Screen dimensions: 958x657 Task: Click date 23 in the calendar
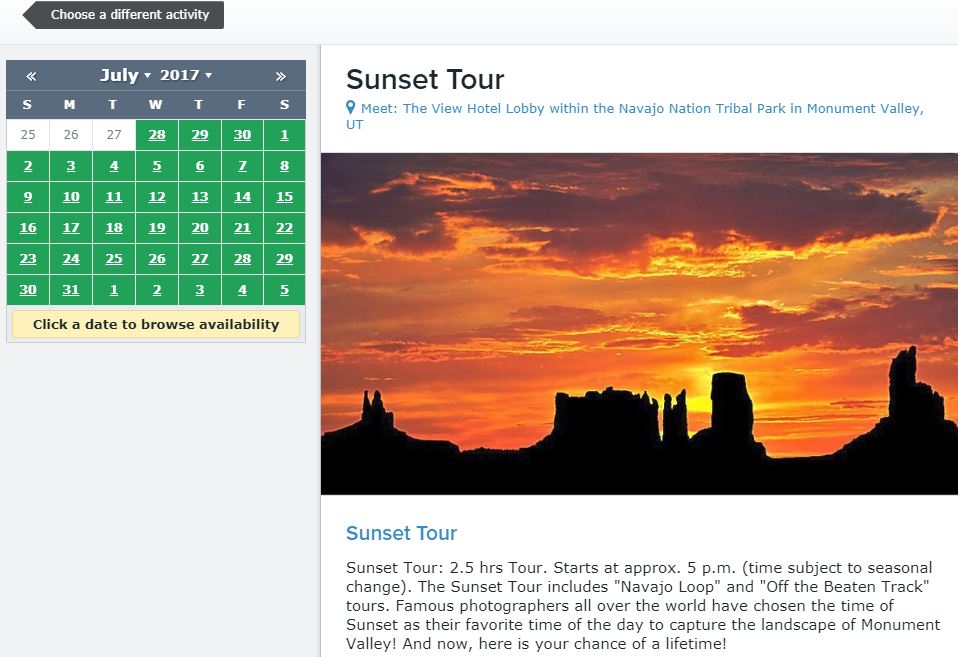pos(28,259)
